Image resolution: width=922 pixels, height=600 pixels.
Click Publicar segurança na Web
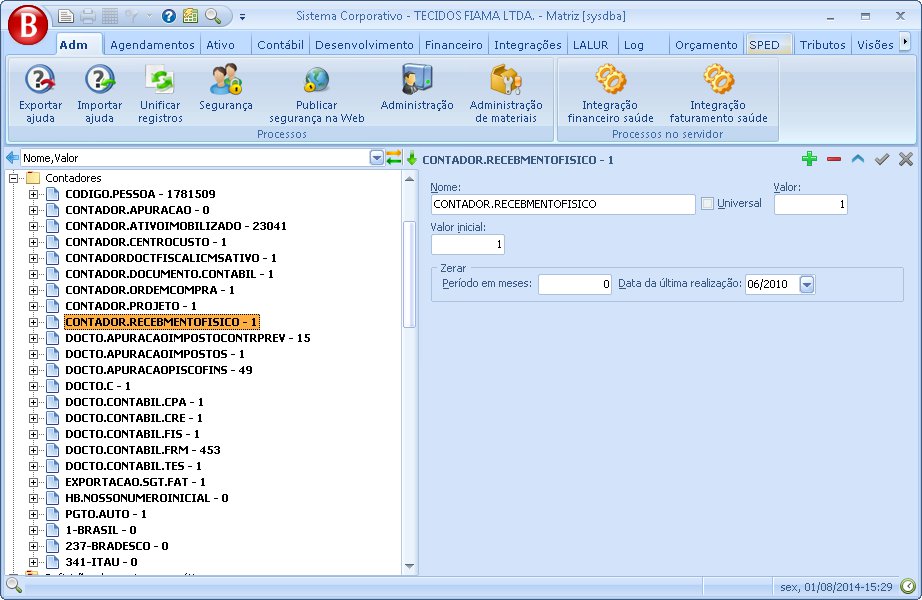(316, 81)
